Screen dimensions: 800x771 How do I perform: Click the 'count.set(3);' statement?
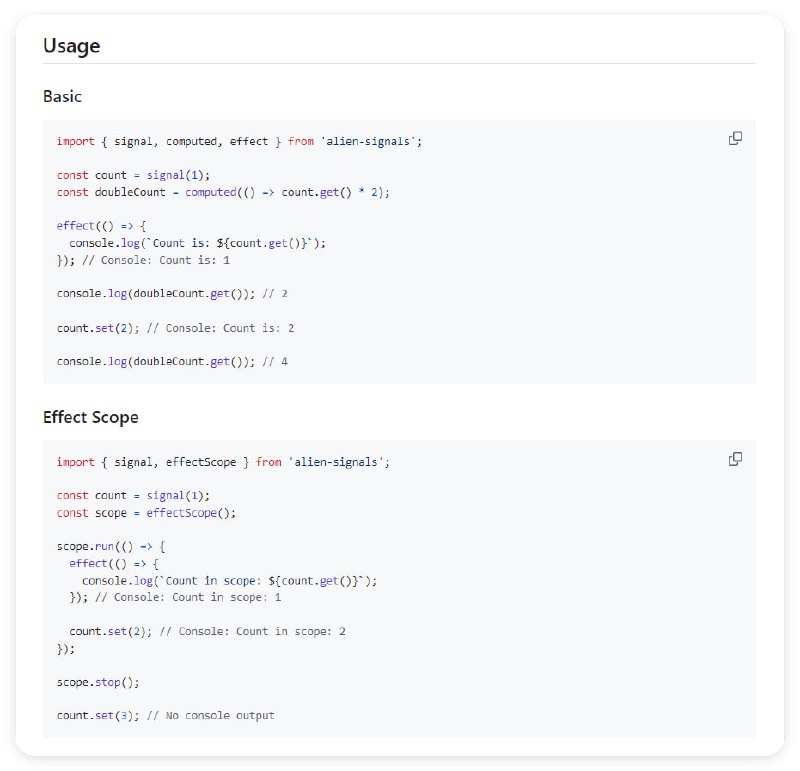point(96,716)
